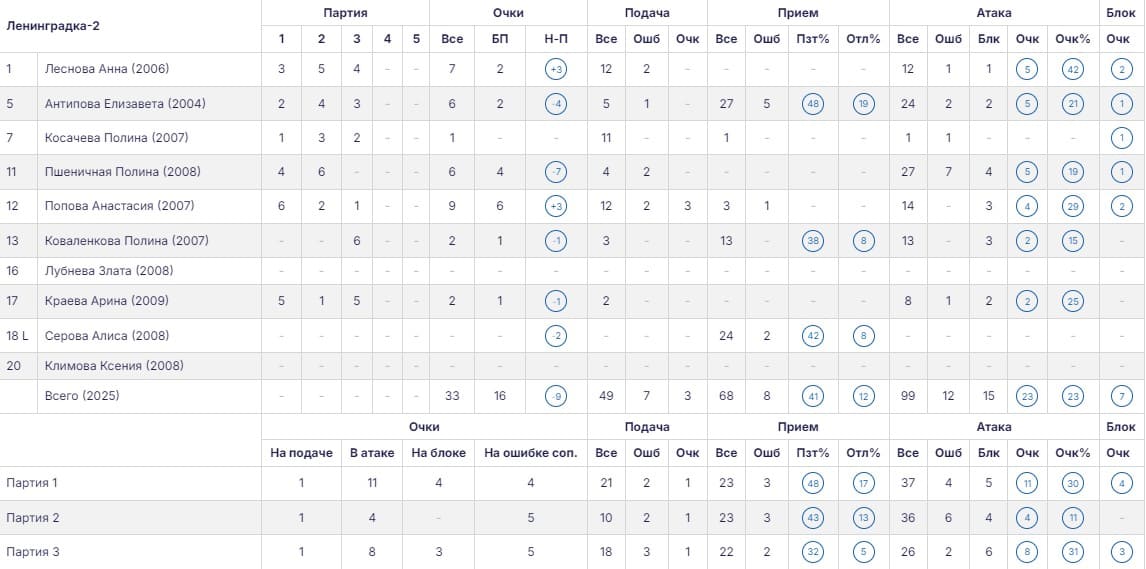1146x569 pixels.
Task: Click the team total -9 badge
Action: pos(556,397)
